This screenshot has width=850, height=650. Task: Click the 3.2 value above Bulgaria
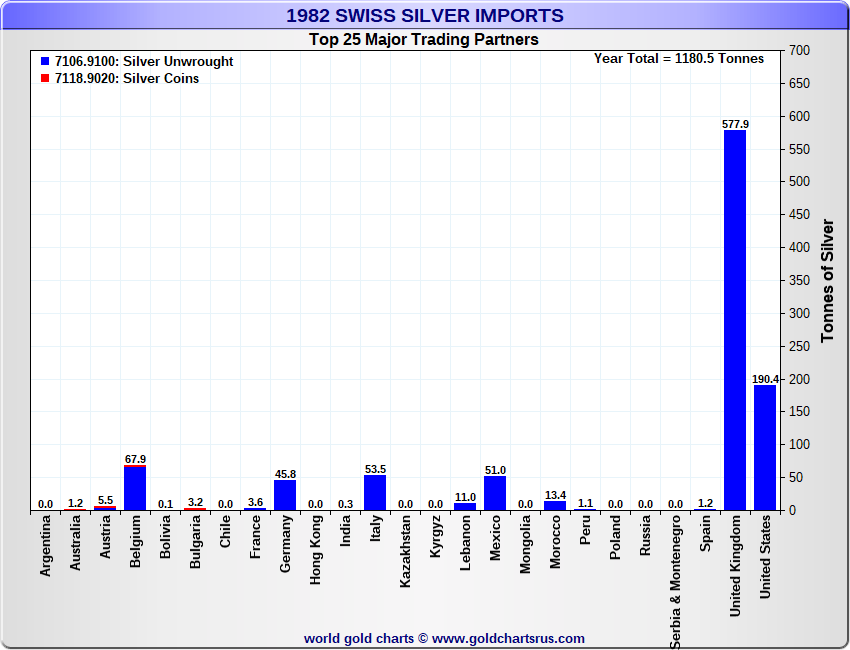[x=195, y=502]
